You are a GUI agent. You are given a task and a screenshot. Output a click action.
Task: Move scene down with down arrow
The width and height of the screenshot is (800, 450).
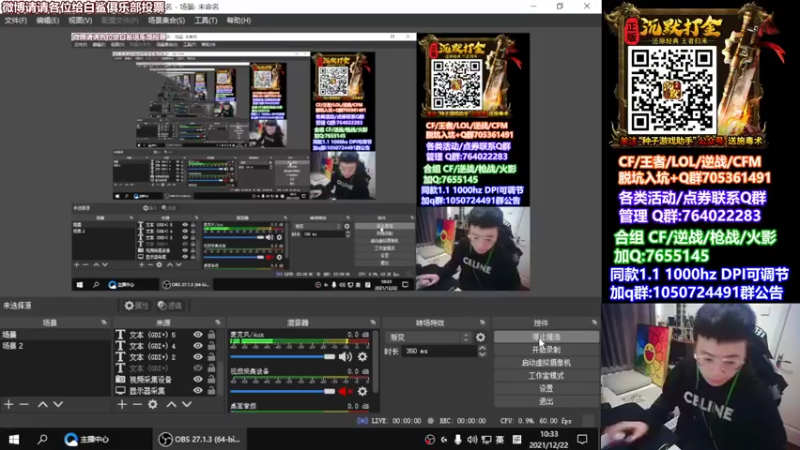(x=58, y=404)
